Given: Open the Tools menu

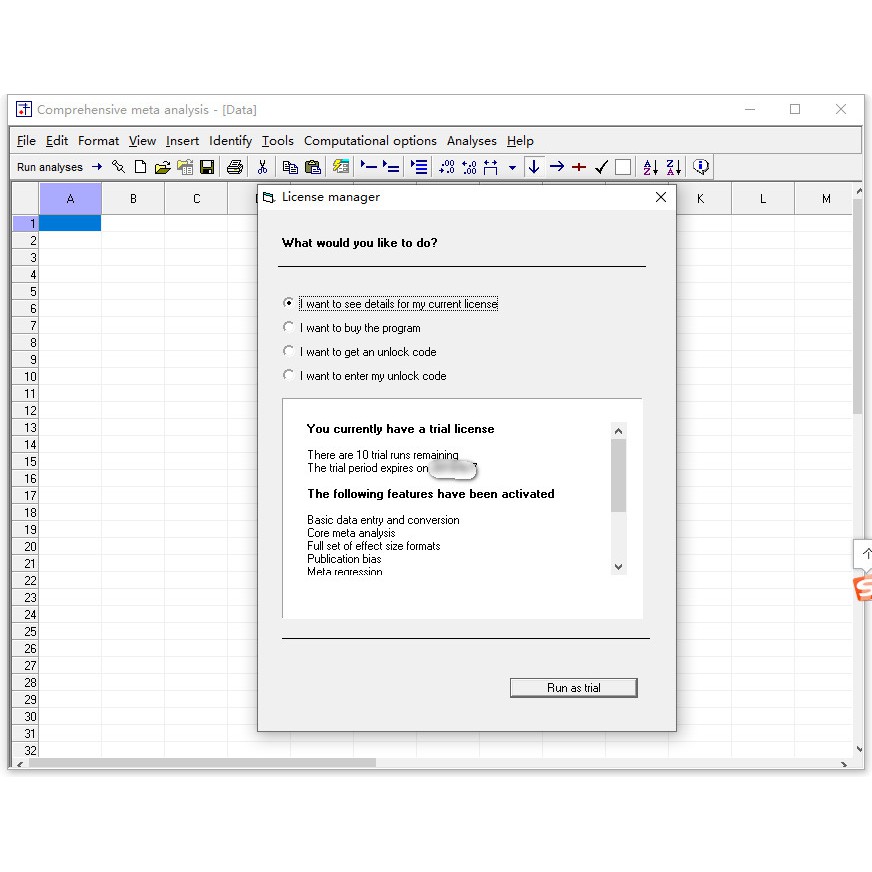Looking at the screenshot, I should 278,141.
